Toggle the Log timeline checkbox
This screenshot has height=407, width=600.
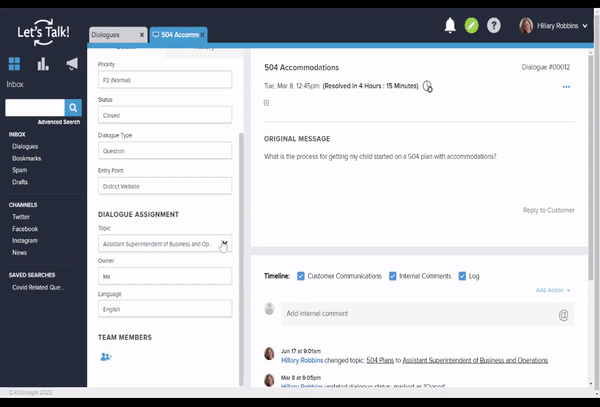pos(462,276)
